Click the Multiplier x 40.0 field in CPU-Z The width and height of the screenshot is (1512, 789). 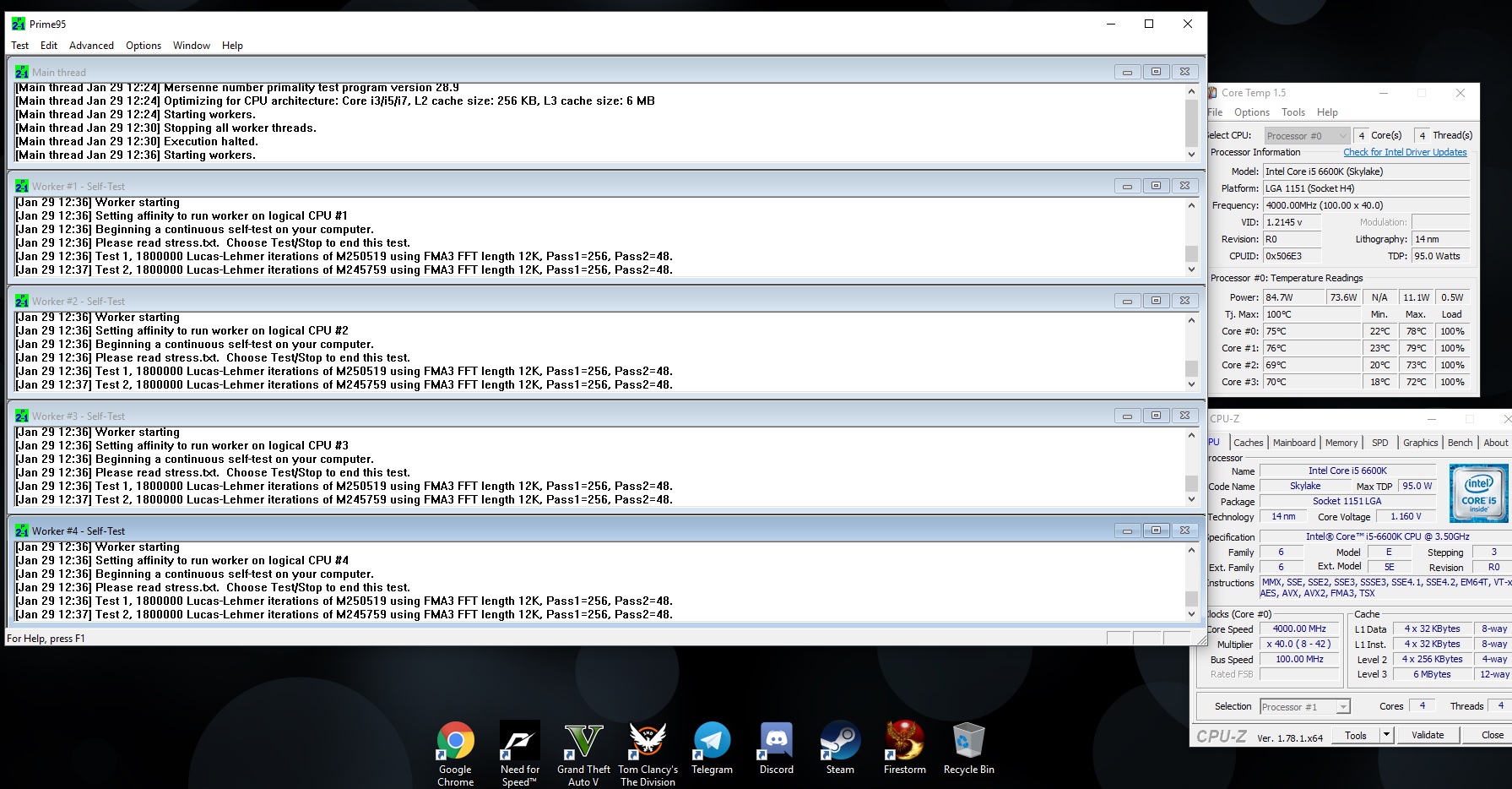pyautogui.click(x=1299, y=644)
